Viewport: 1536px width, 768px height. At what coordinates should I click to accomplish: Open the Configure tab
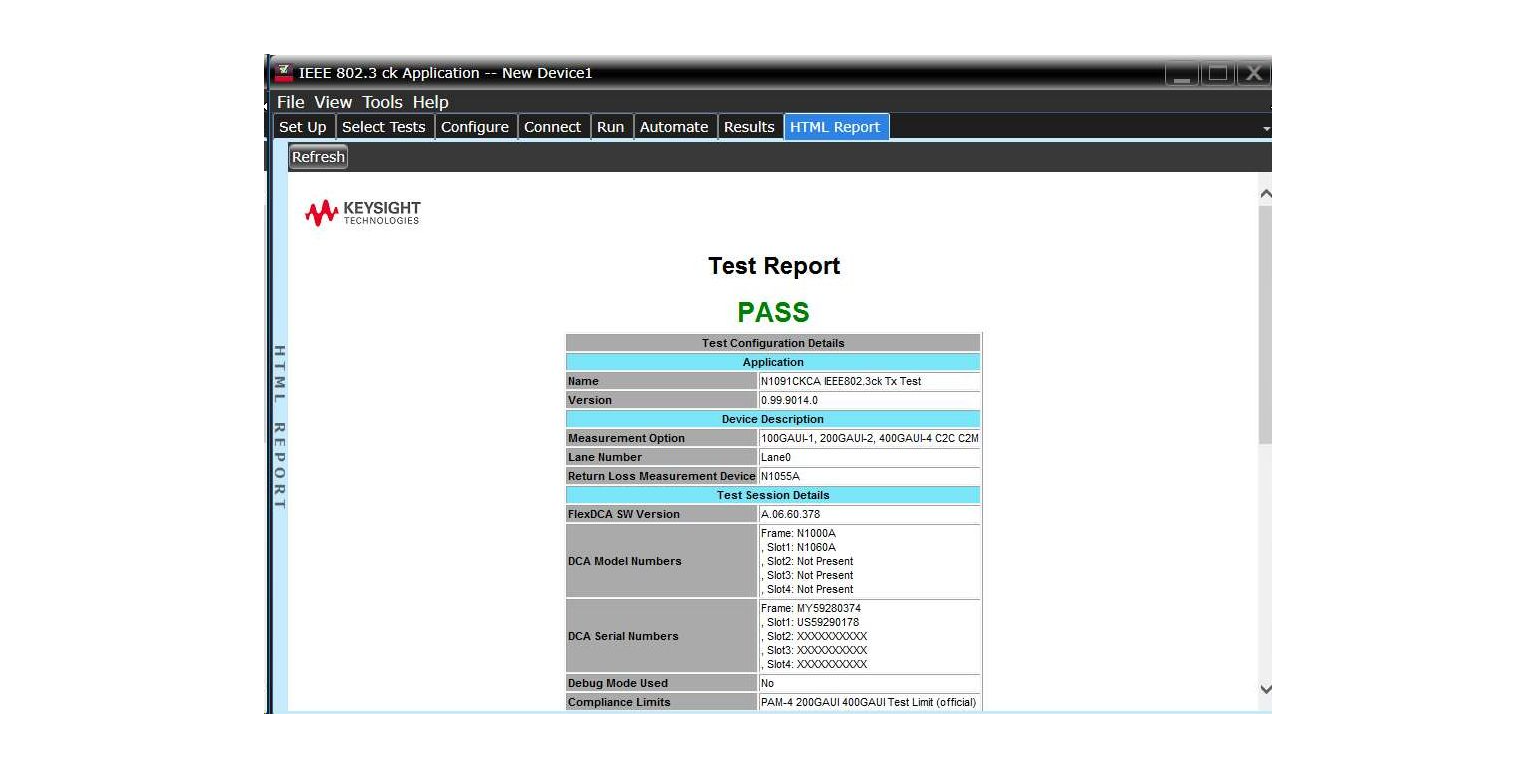(x=475, y=126)
